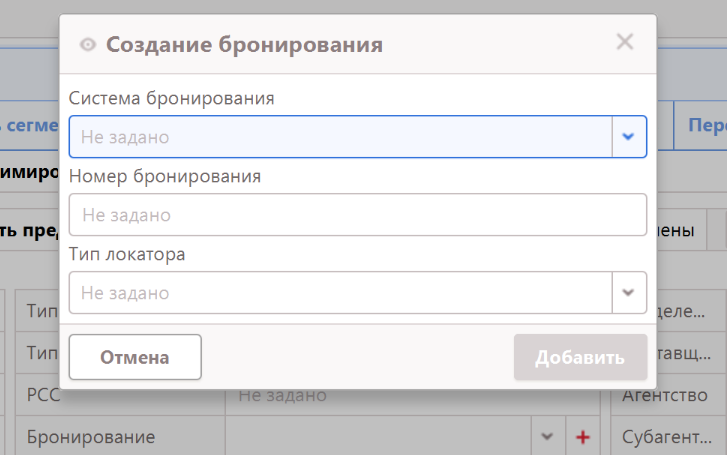727x455 pixels.
Task: Click the dialog title Создание бронирования
Action: (x=244, y=45)
